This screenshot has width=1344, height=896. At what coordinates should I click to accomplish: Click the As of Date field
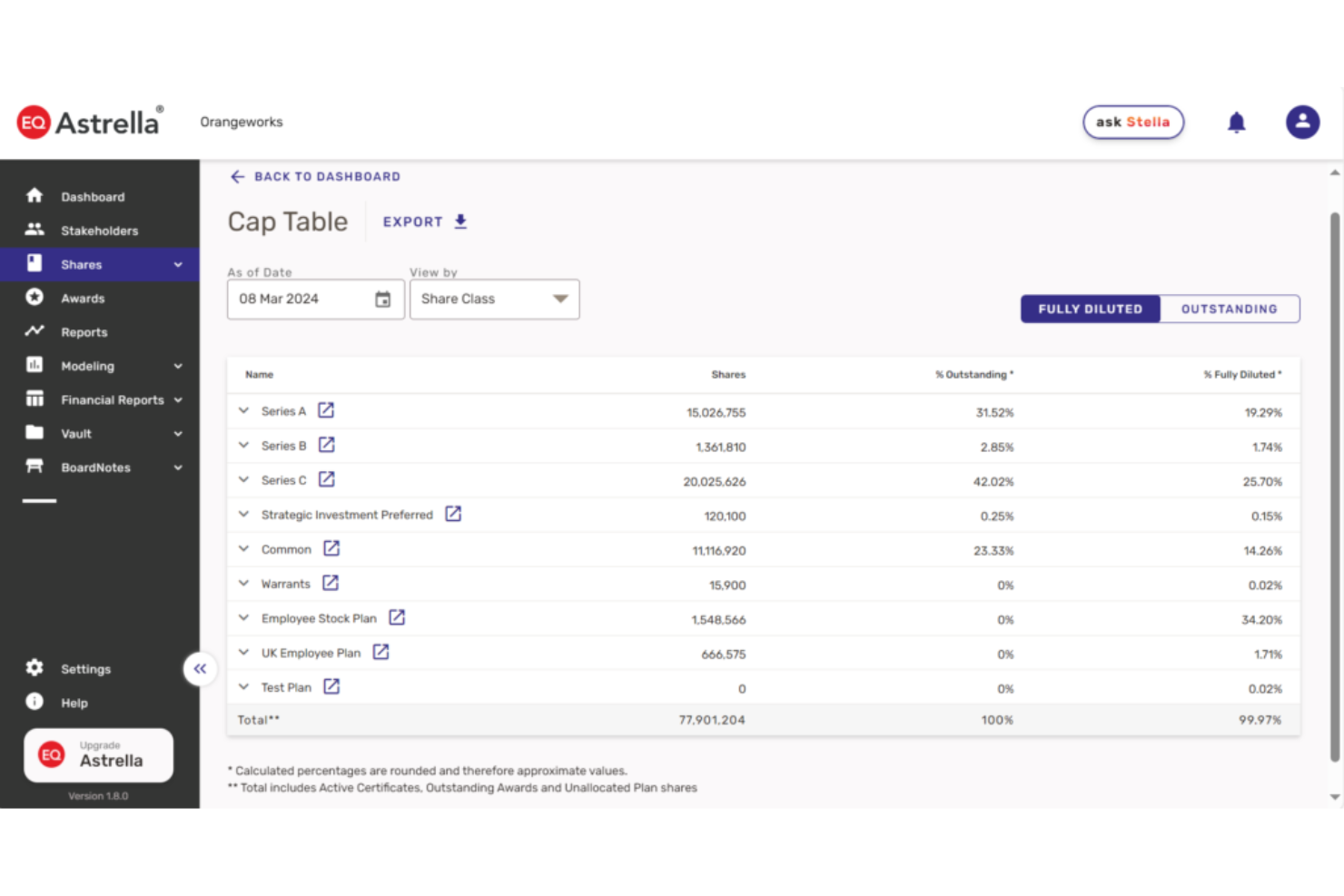(316, 300)
